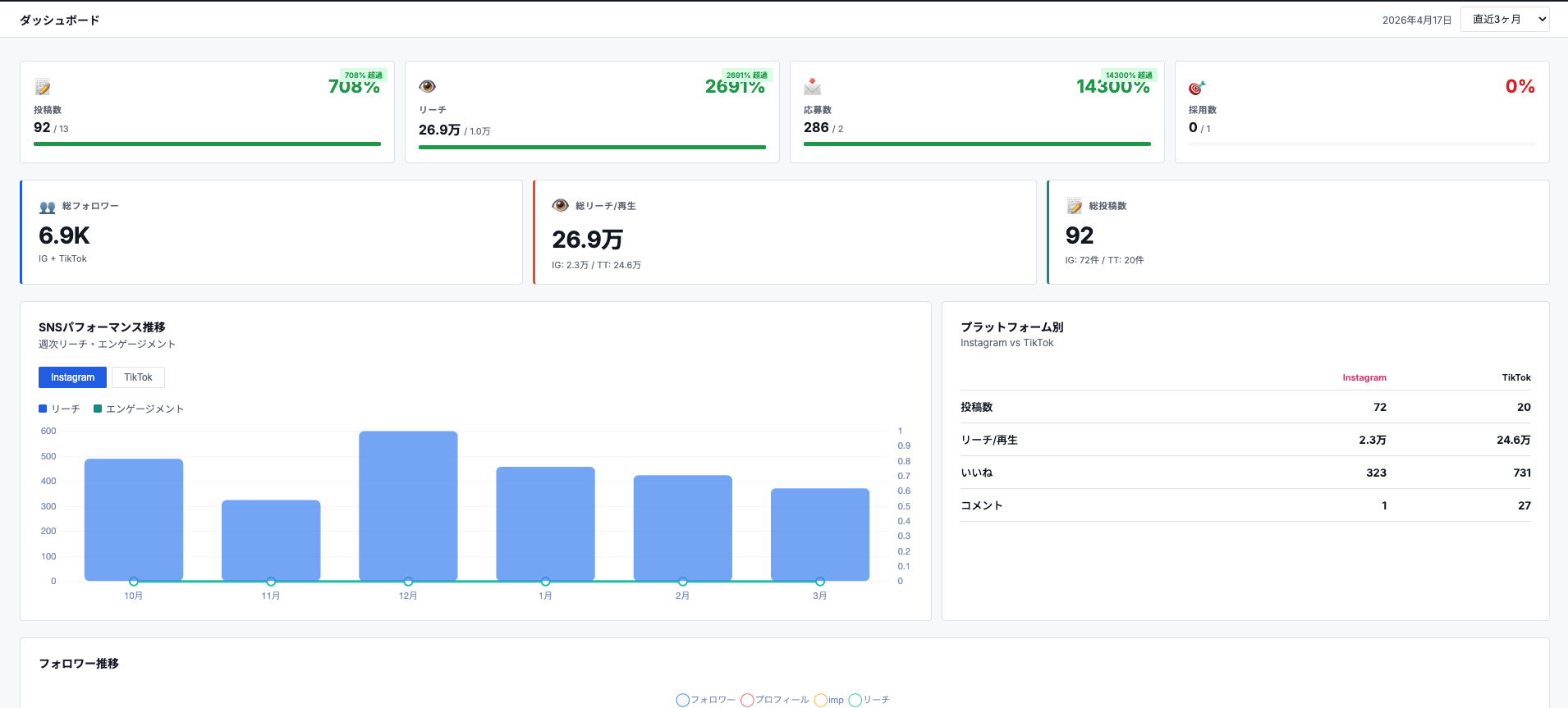Screen dimensions: 1568x708
Task: Click the 12月 reach bar
Action: click(408, 505)
